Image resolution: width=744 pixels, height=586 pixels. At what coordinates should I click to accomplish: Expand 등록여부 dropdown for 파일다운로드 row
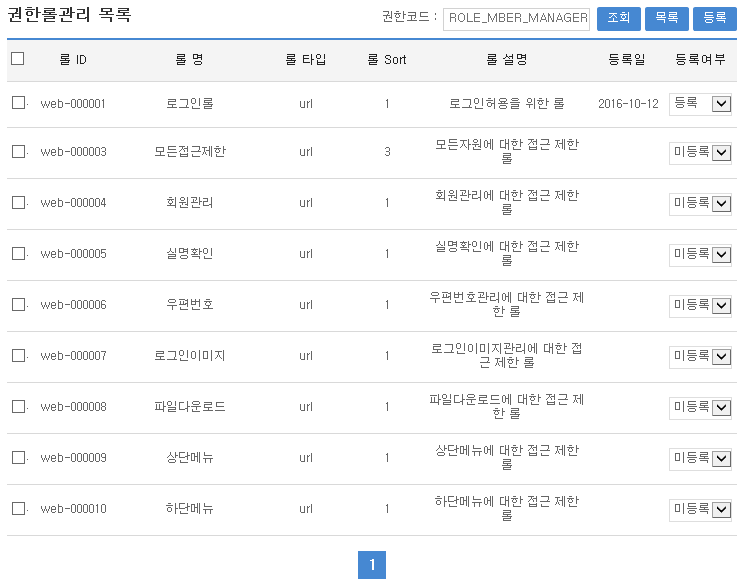tap(701, 408)
